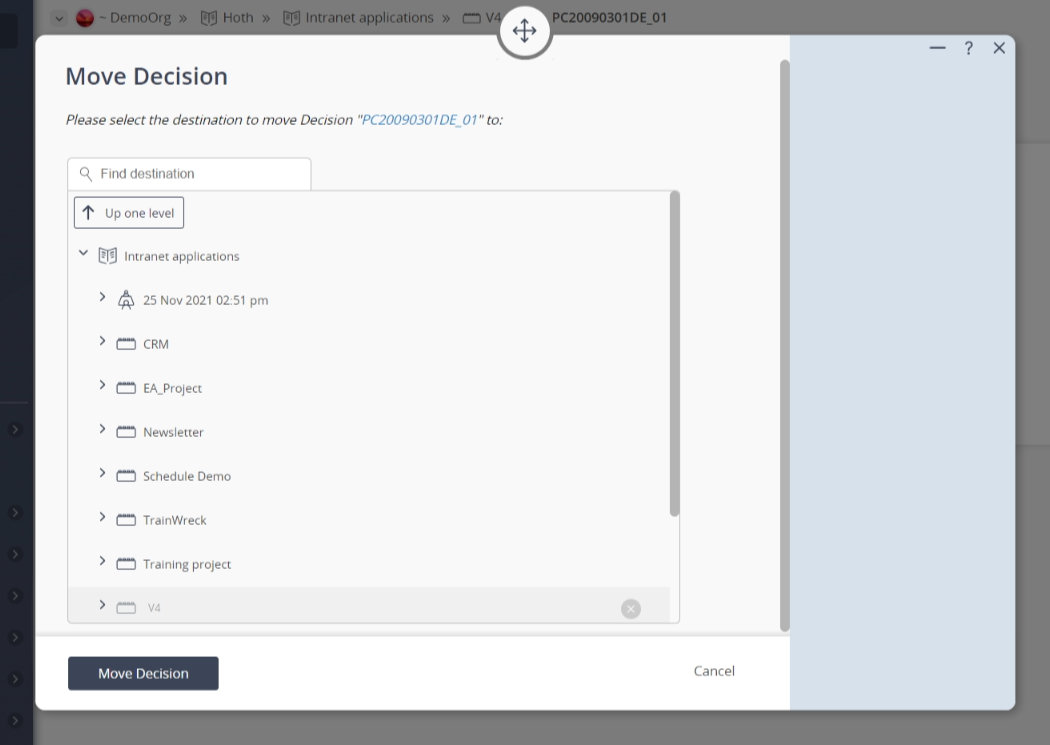Click the CRM project folder icon

tap(126, 344)
